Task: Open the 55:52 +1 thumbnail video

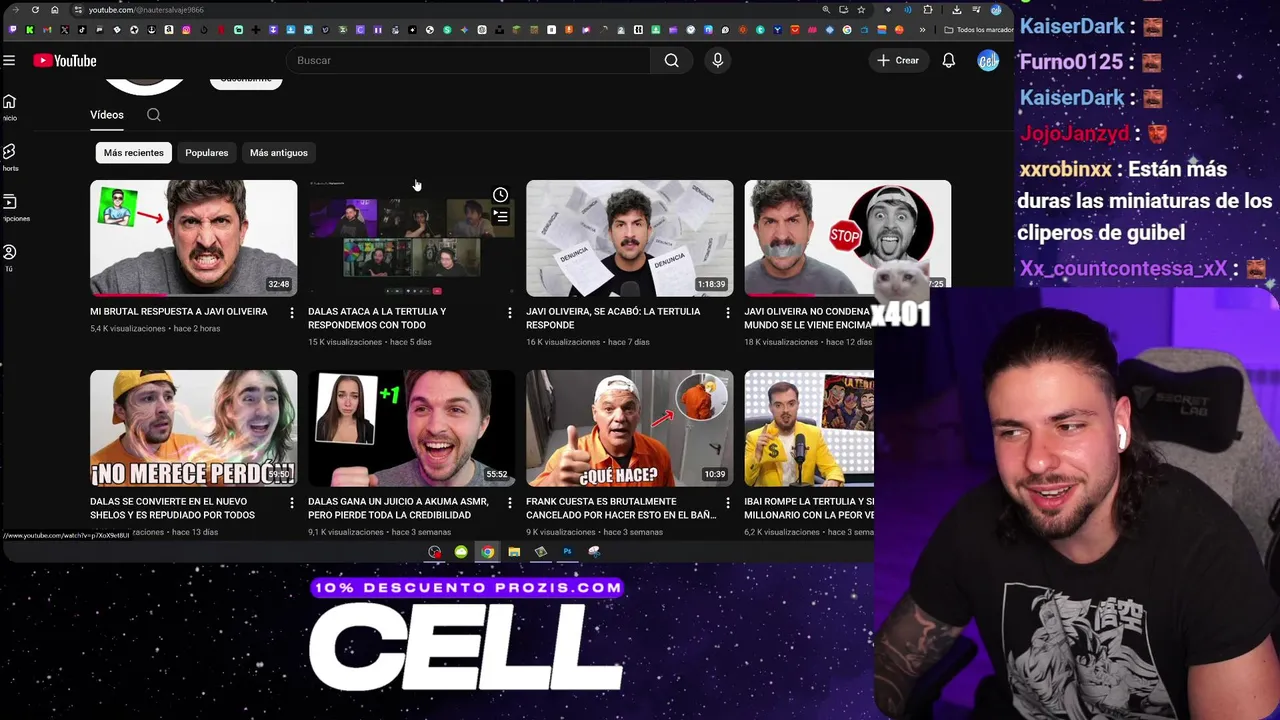Action: click(411, 428)
